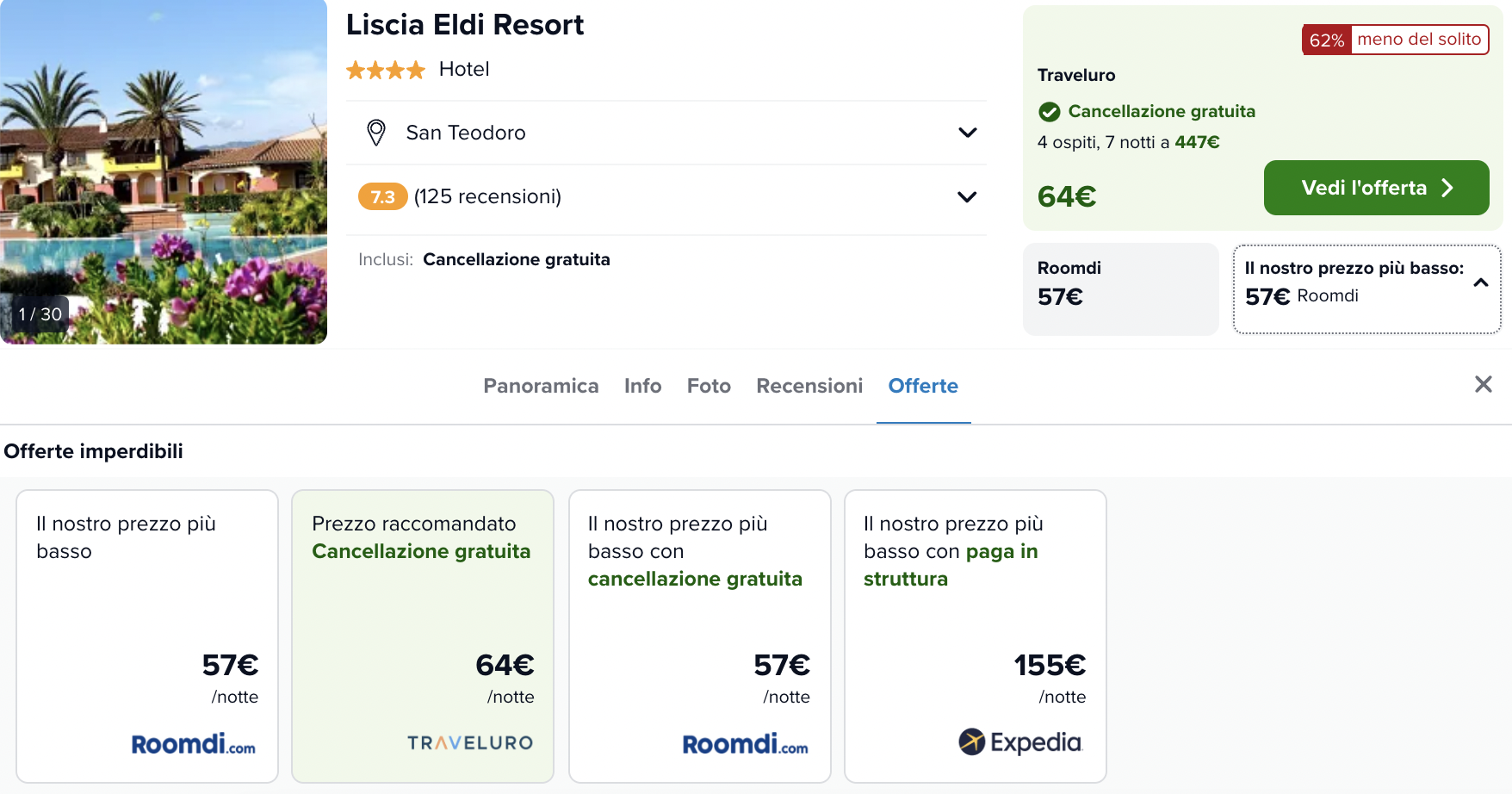
Task: Open the Recensioni tab
Action: (809, 386)
